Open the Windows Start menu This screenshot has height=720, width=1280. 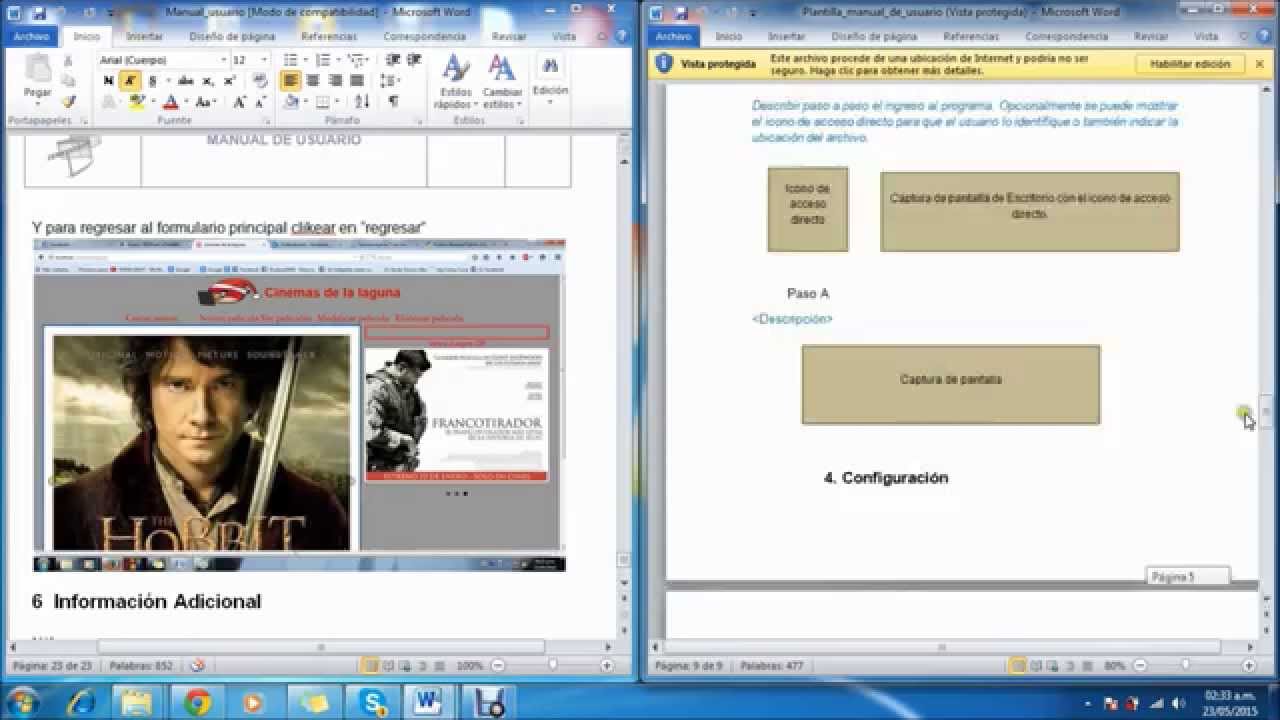[x=23, y=702]
